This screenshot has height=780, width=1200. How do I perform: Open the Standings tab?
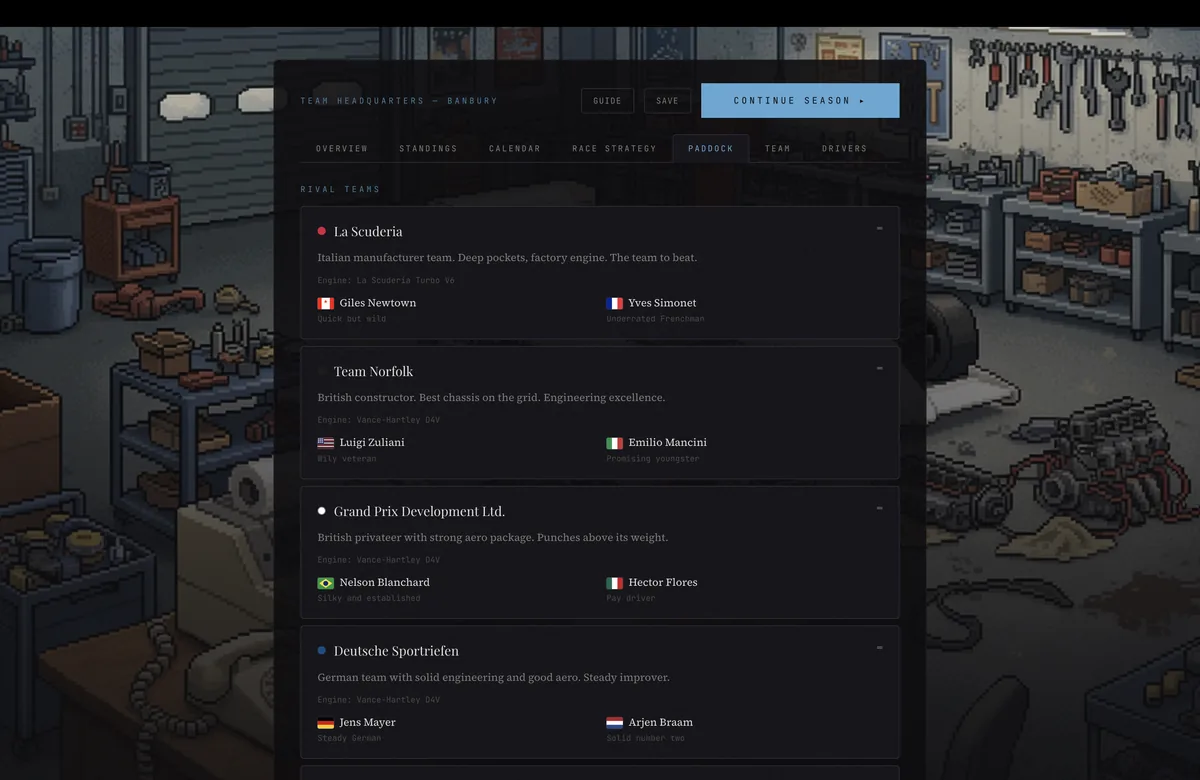tap(428, 148)
